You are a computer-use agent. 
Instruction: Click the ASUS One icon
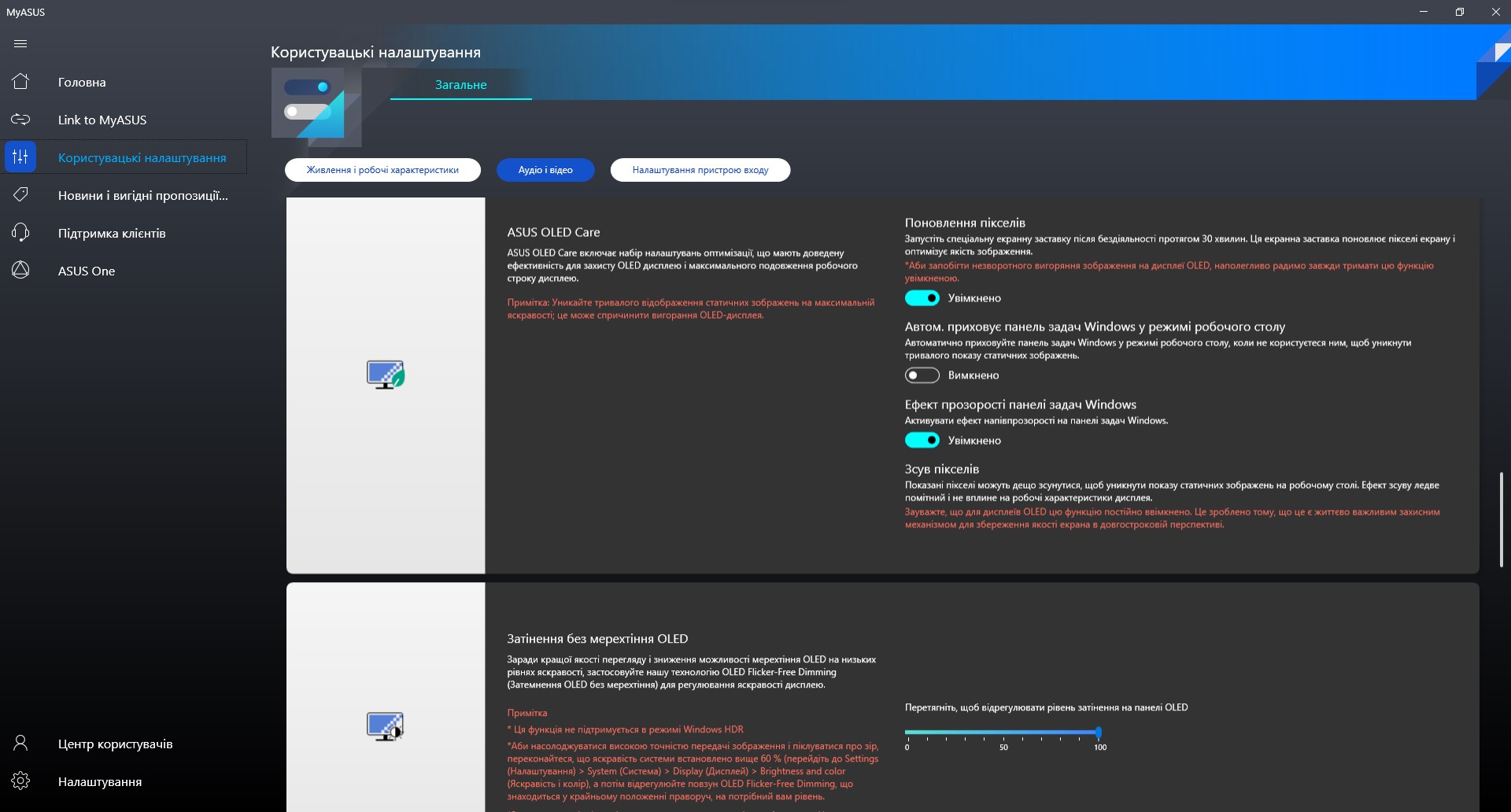pyautogui.click(x=20, y=271)
